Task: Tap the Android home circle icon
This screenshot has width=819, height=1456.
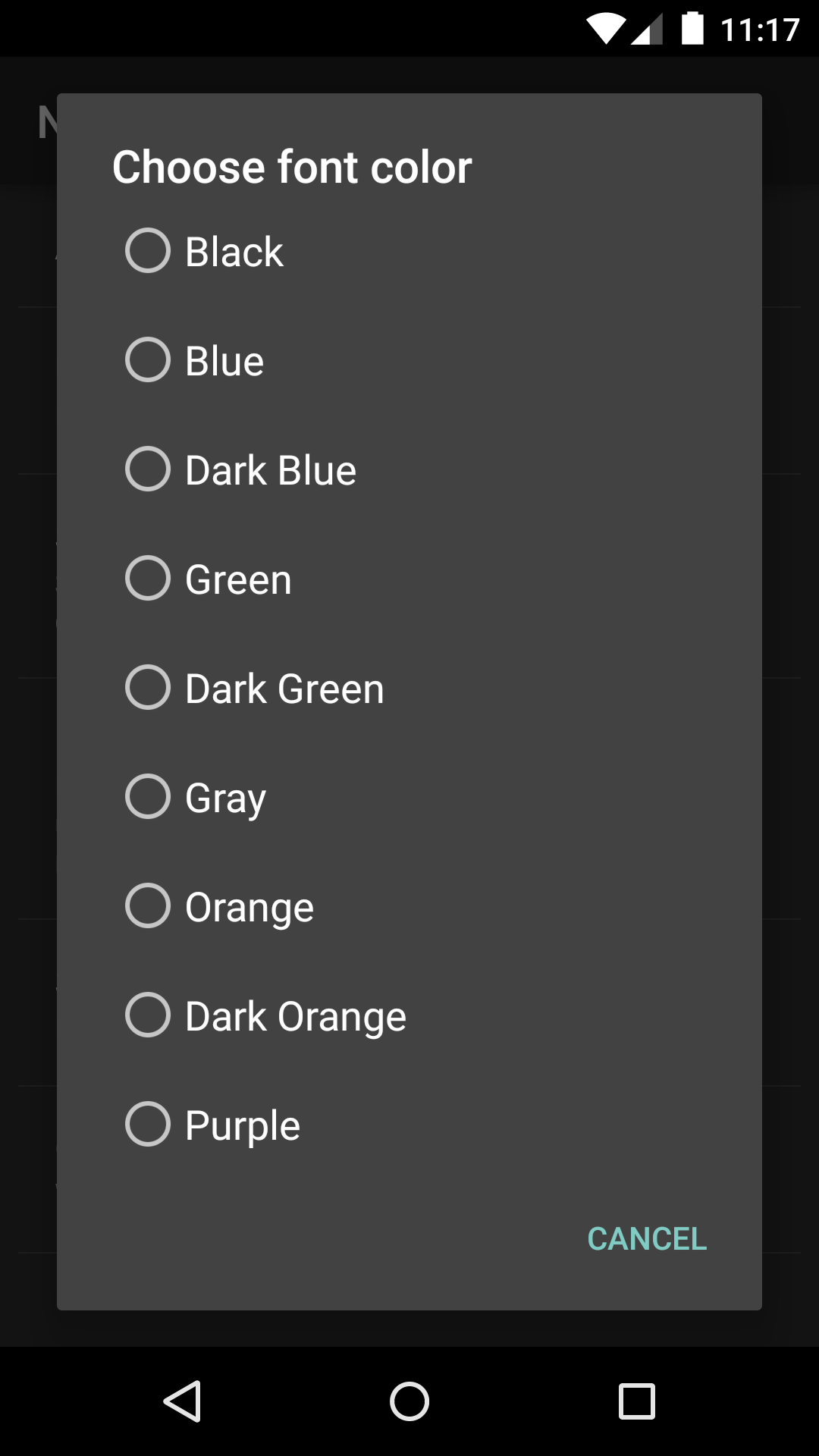Action: (x=409, y=1401)
